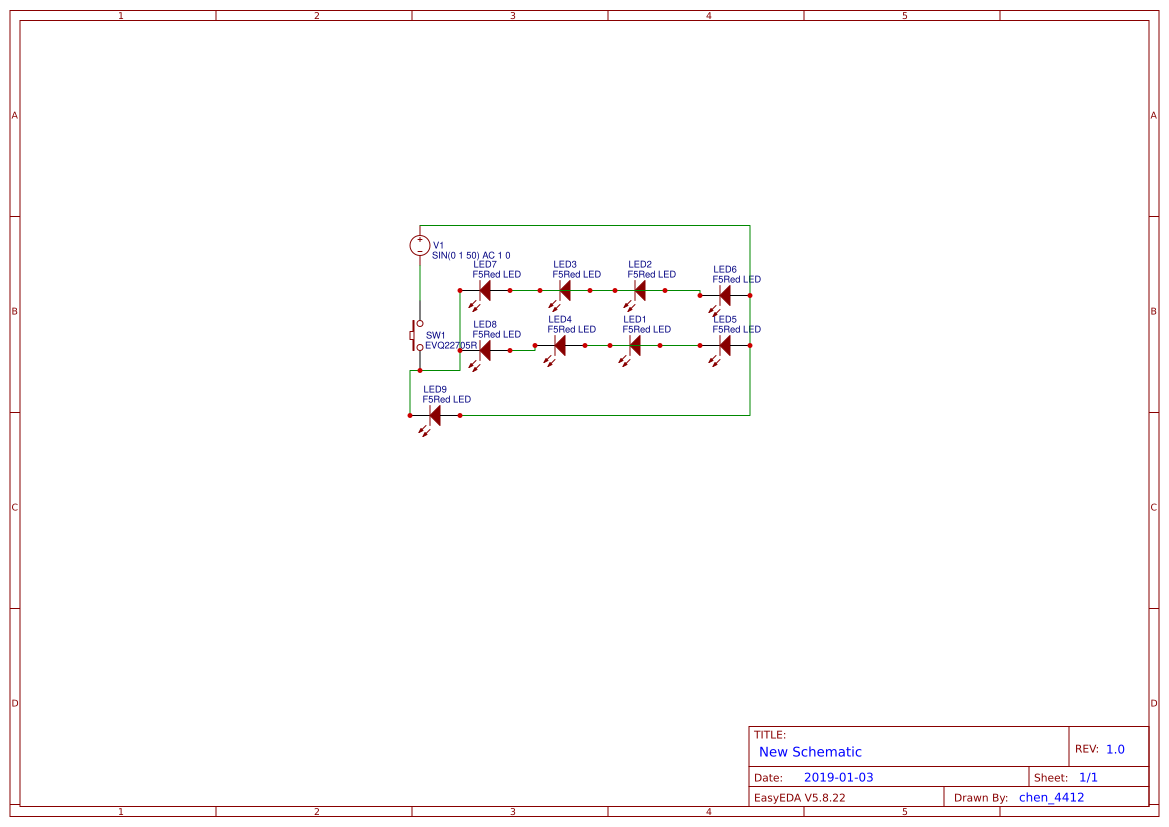The width and height of the screenshot is (1169, 827).
Task: Select the LED3 diode symbol
Action: pyautogui.click(x=563, y=290)
